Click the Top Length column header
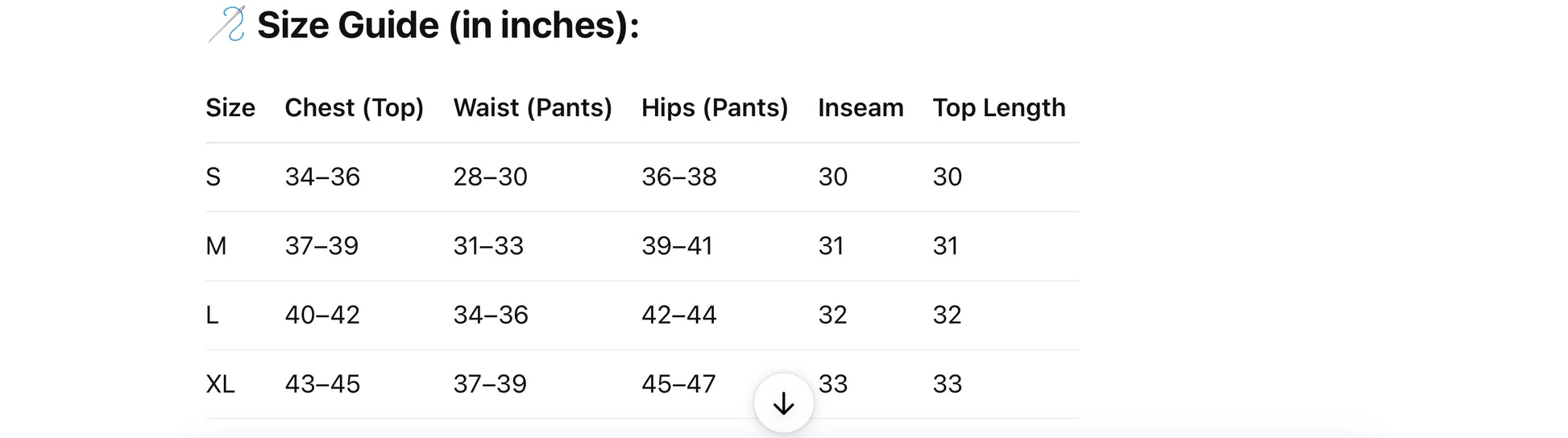 click(999, 108)
